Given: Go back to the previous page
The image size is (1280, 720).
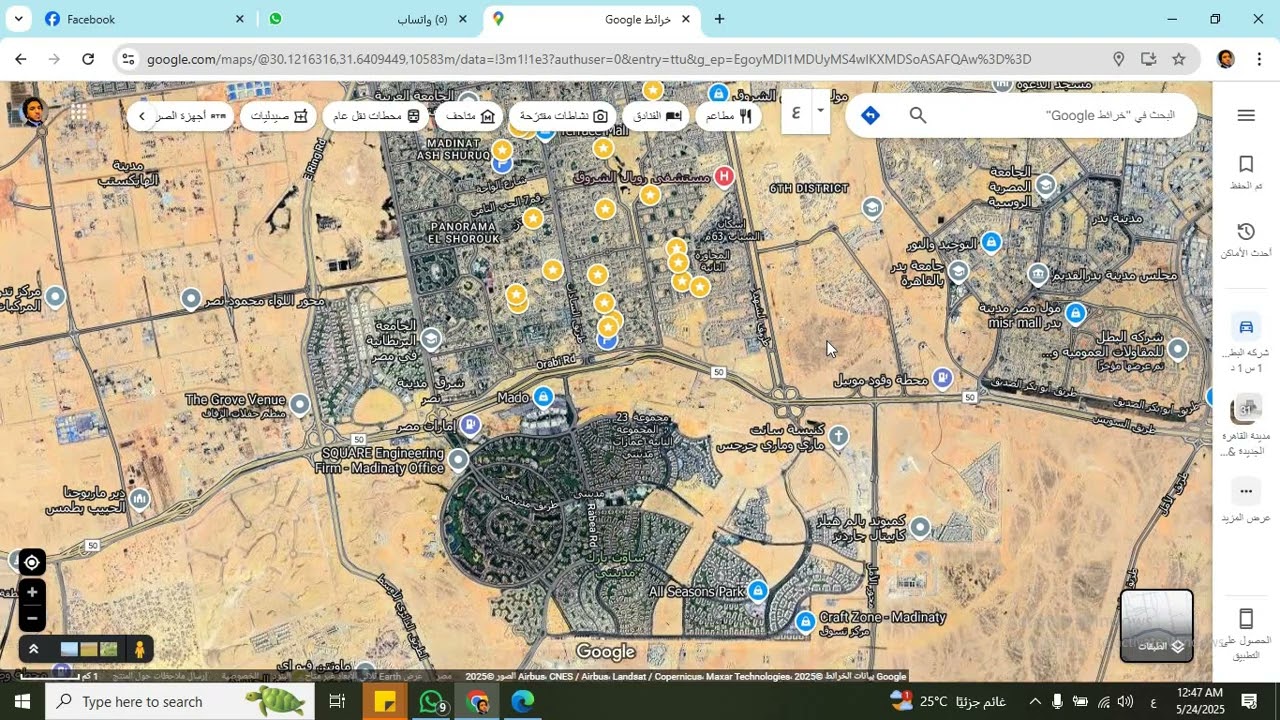Looking at the screenshot, I should pos(21,59).
